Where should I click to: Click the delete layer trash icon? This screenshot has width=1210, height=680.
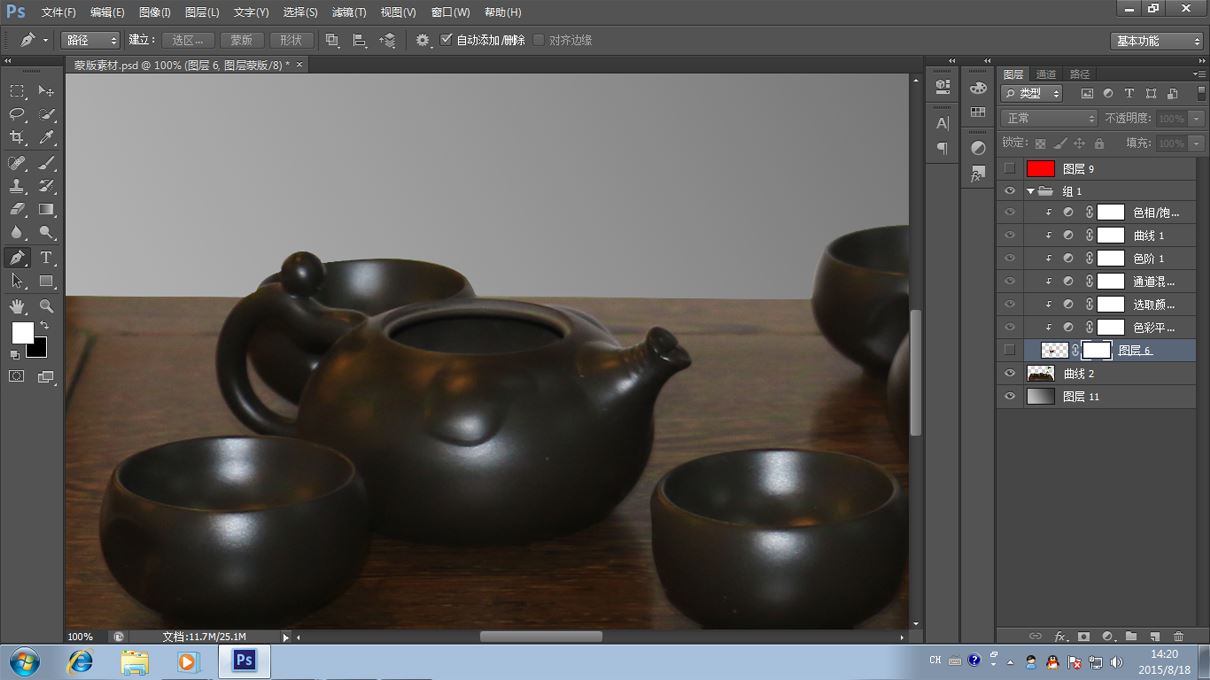coord(1178,636)
